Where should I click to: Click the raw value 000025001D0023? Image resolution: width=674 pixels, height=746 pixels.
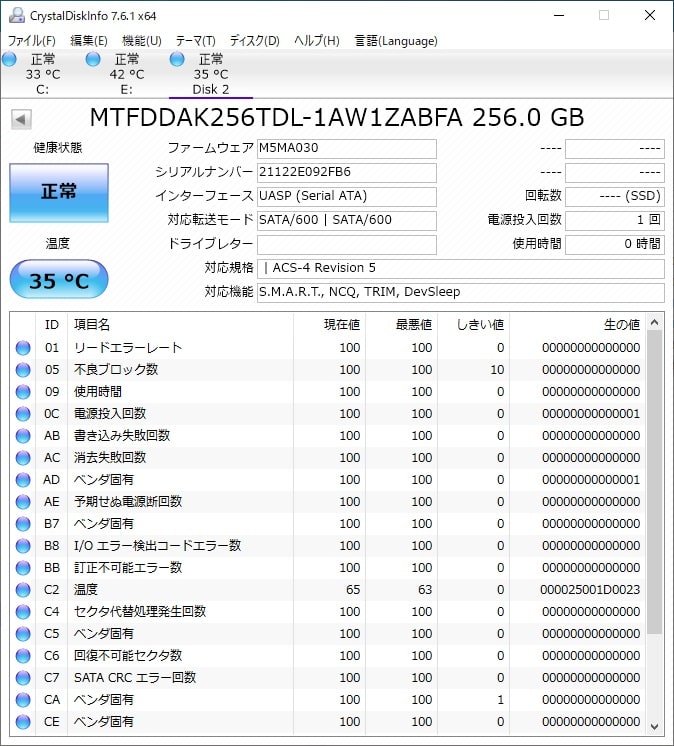tap(590, 589)
